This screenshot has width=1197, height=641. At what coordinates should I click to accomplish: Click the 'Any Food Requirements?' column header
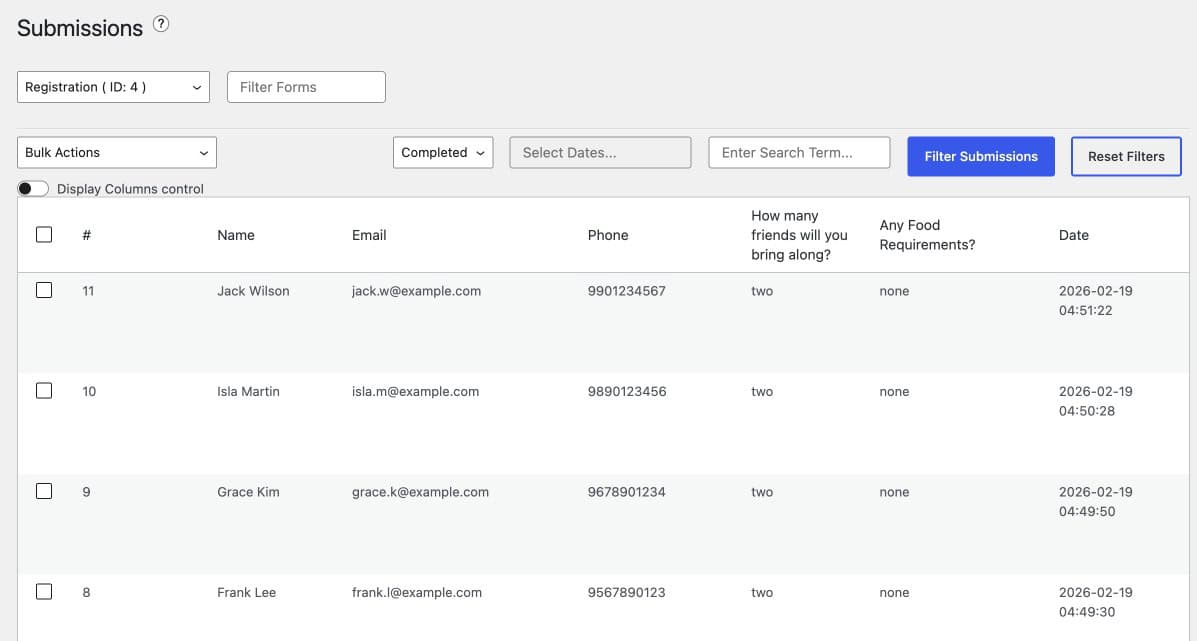(927, 235)
